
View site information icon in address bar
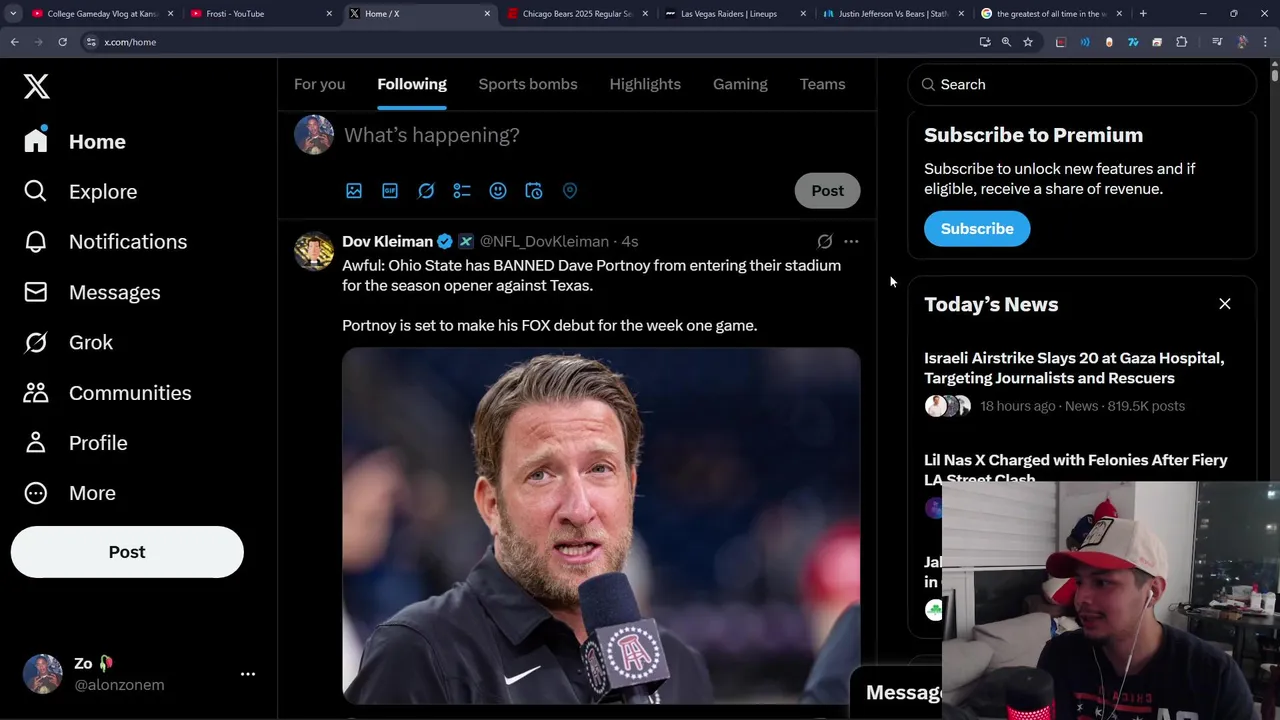point(91,42)
